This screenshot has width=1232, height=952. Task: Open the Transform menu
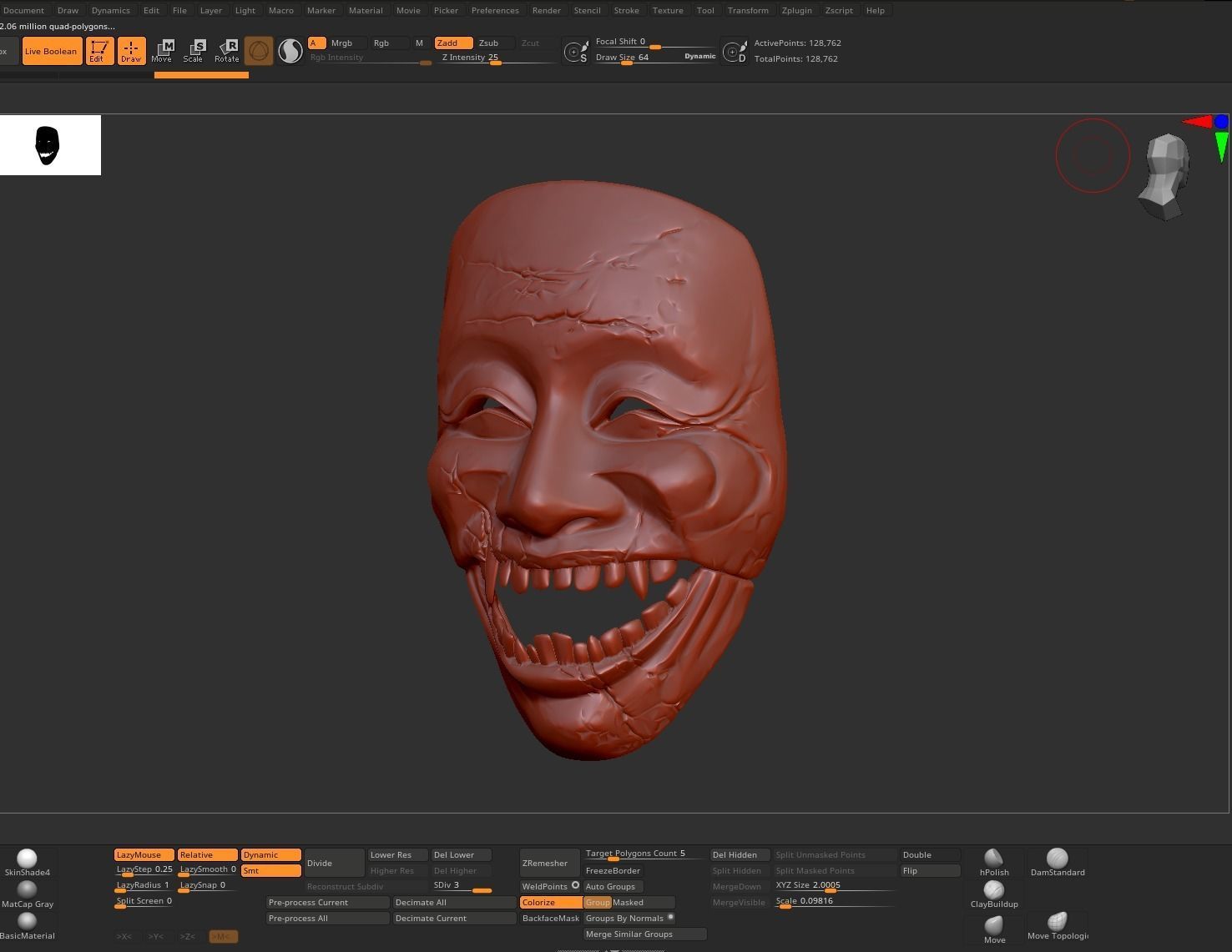tap(748, 10)
